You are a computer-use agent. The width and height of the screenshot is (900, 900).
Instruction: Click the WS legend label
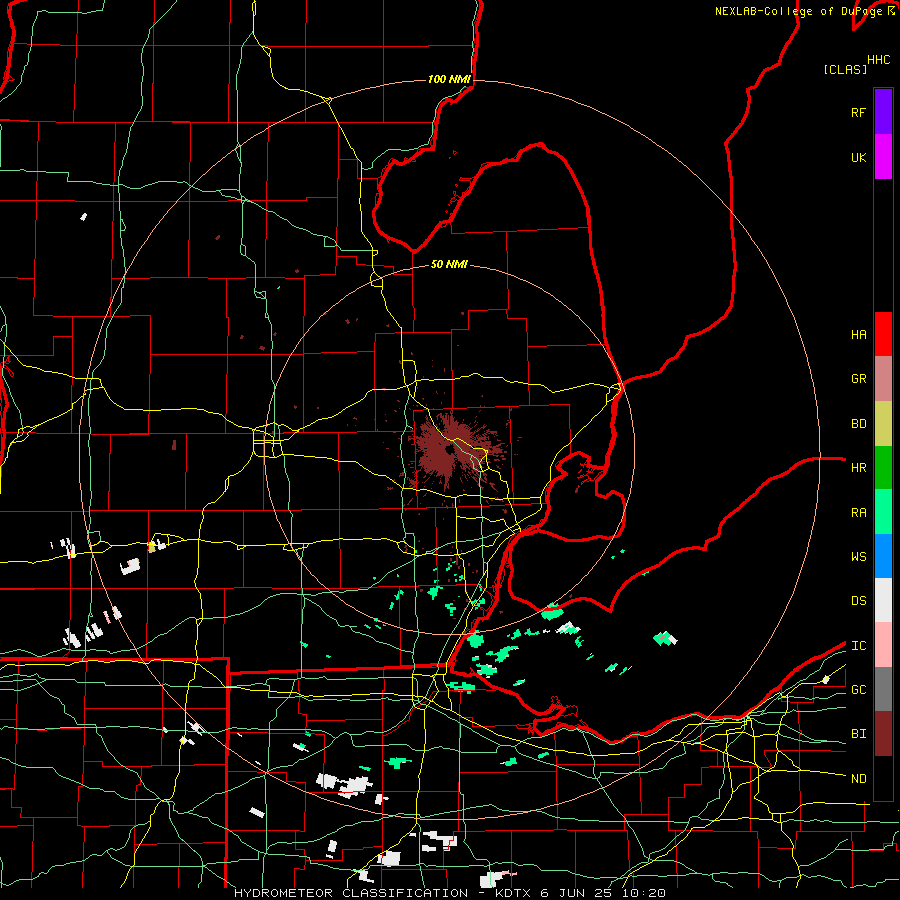858,557
